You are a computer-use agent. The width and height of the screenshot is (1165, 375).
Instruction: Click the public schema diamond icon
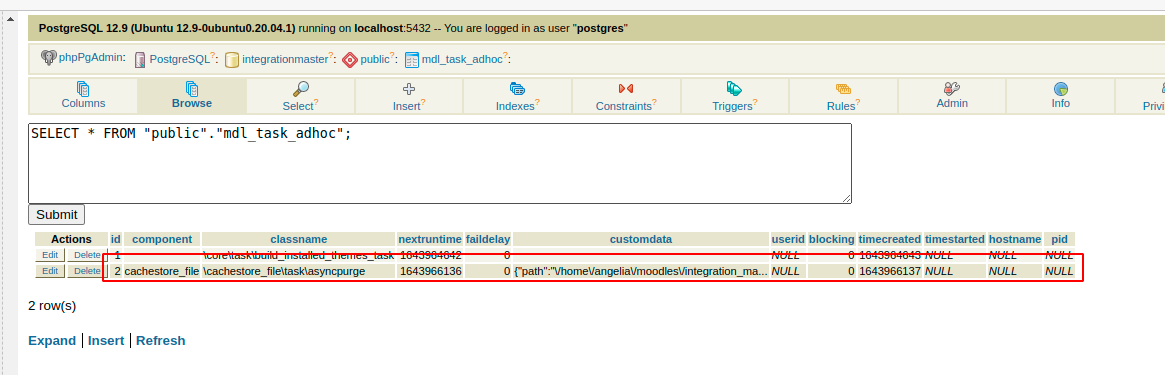(x=350, y=60)
